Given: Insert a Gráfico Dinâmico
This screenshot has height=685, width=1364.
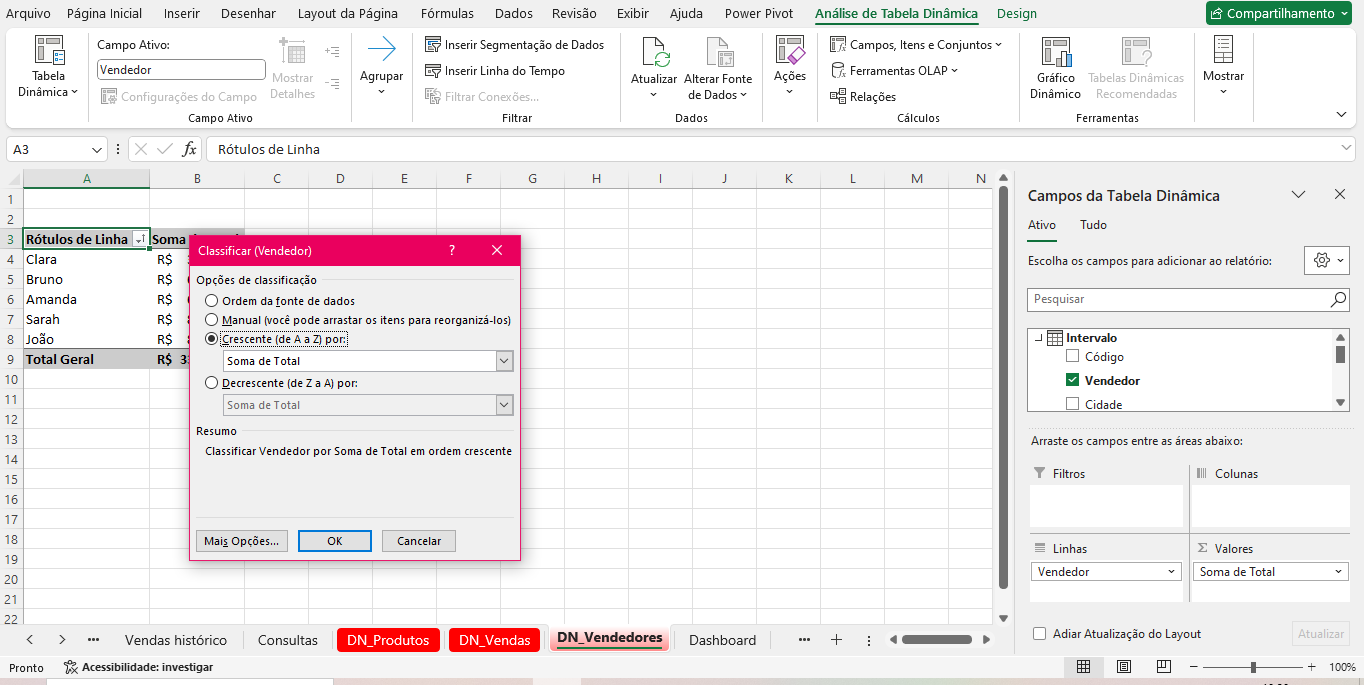Looking at the screenshot, I should 1056,68.
